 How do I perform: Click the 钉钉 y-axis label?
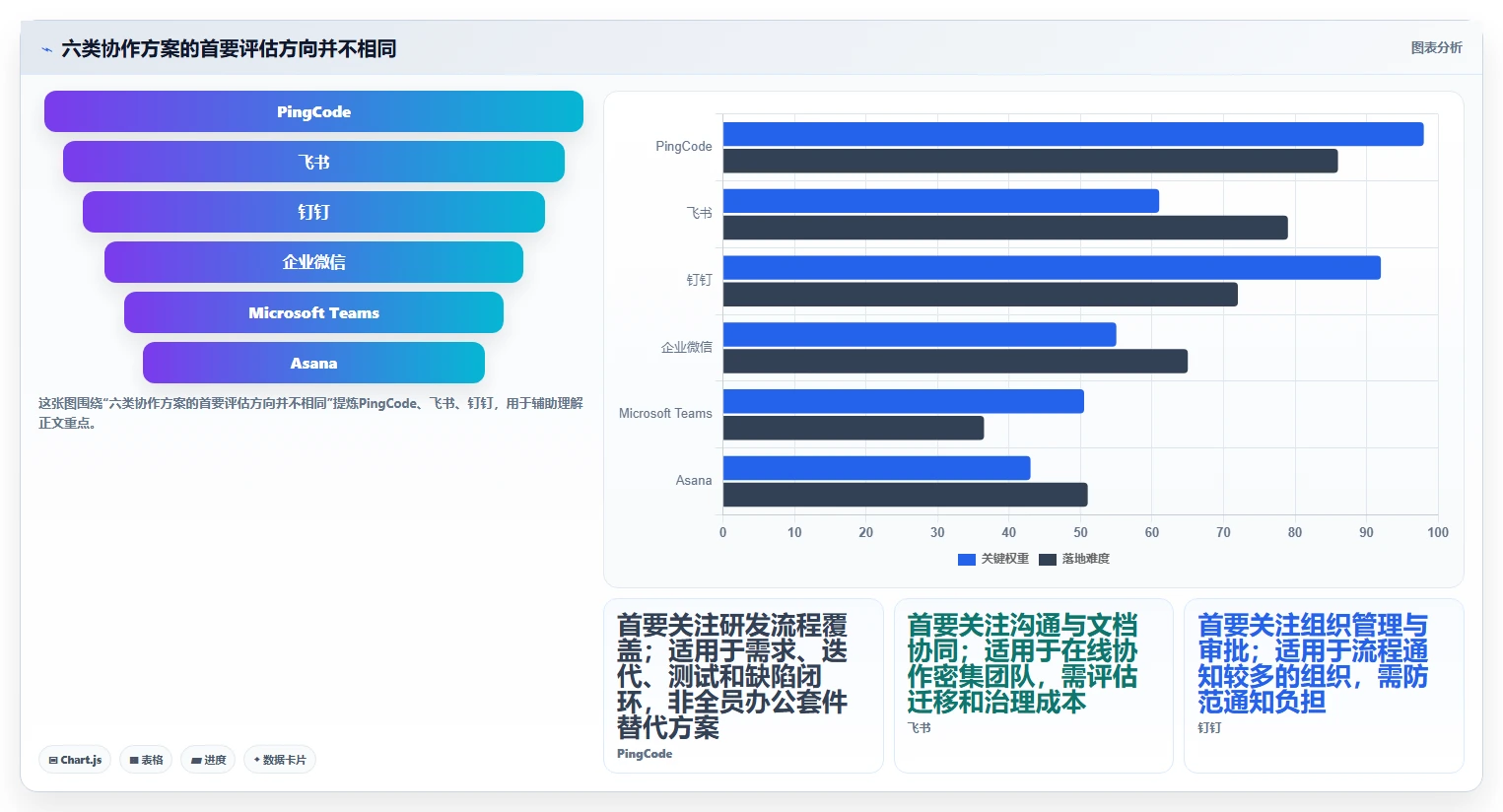coord(699,280)
